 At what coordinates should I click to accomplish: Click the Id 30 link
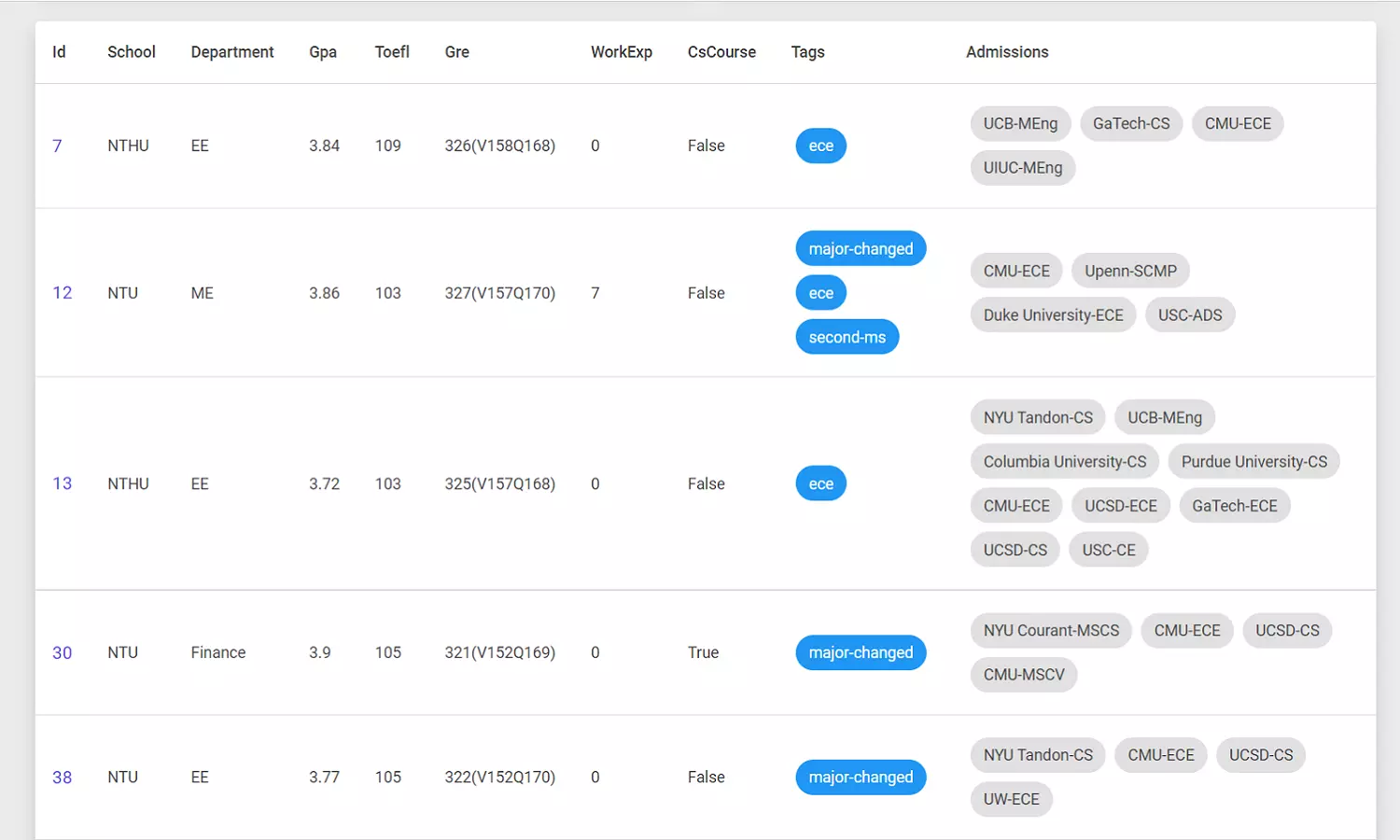(62, 652)
